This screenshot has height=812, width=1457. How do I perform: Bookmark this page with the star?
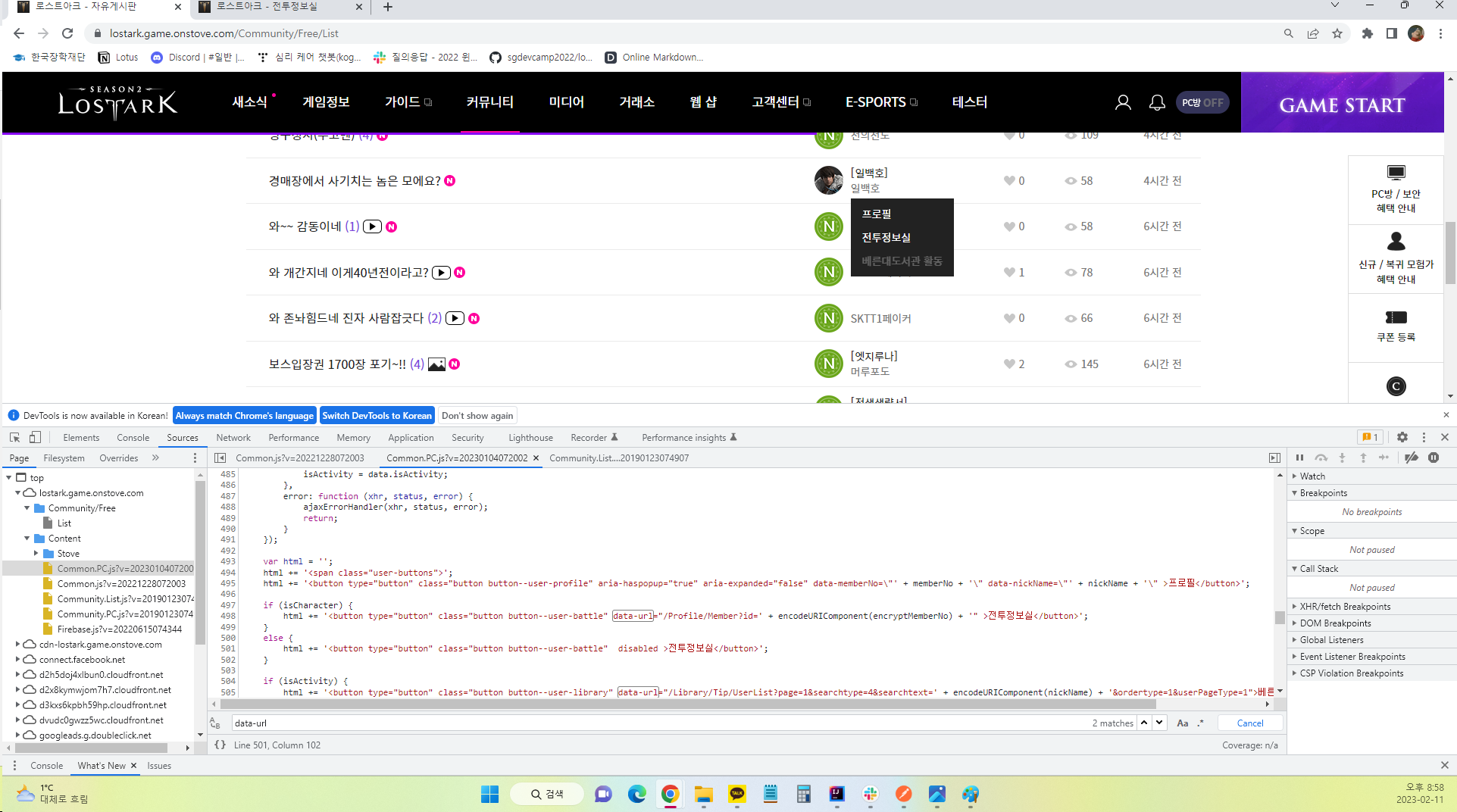1337,33
